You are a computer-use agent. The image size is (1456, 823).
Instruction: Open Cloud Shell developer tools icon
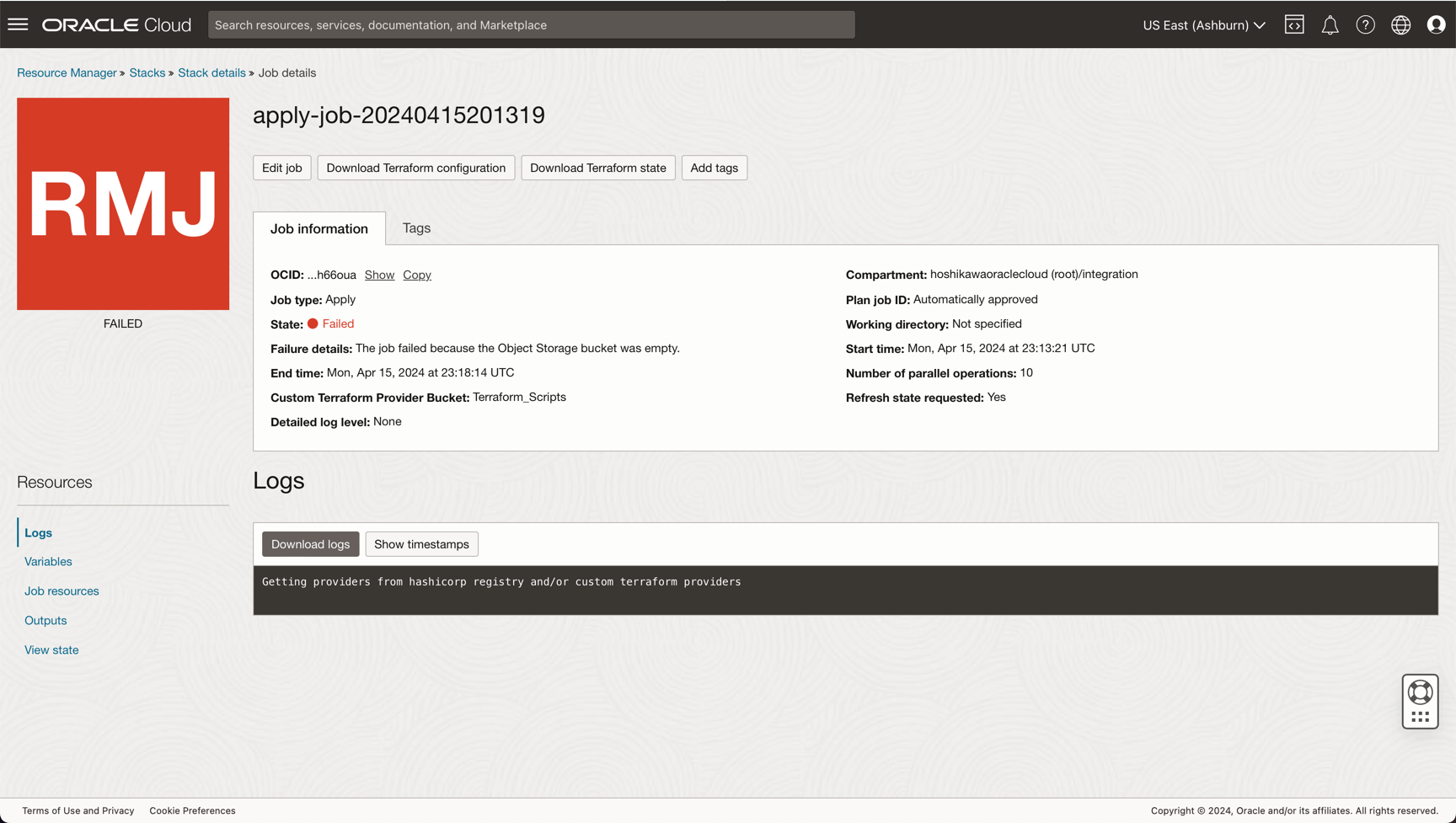click(x=1294, y=24)
